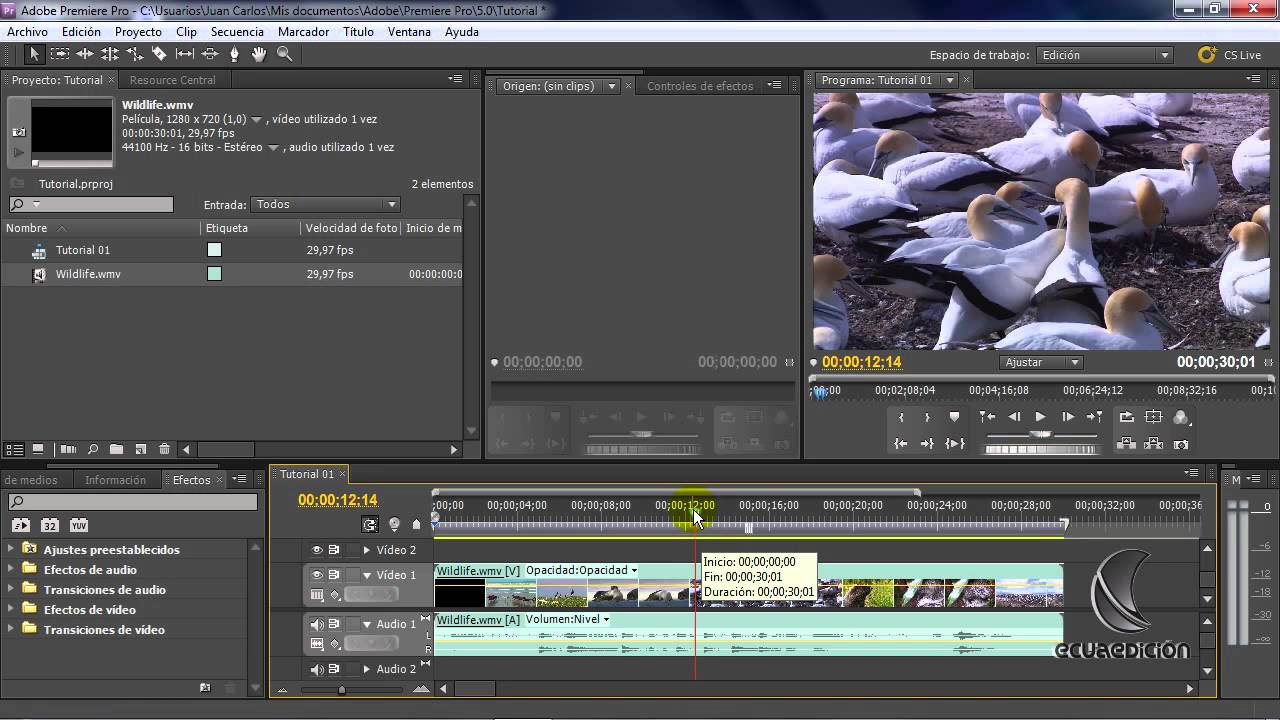Select the Pen tool in toolbar

tap(234, 55)
